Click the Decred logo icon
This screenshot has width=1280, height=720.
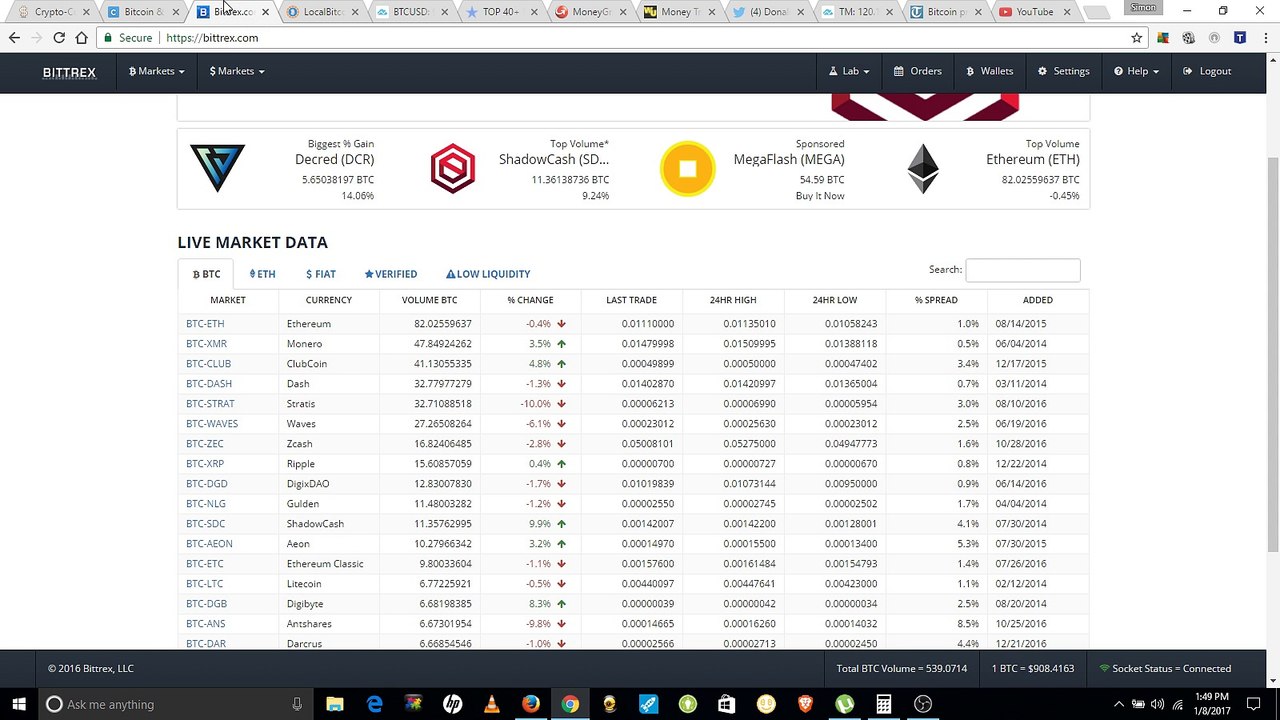pyautogui.click(x=217, y=168)
